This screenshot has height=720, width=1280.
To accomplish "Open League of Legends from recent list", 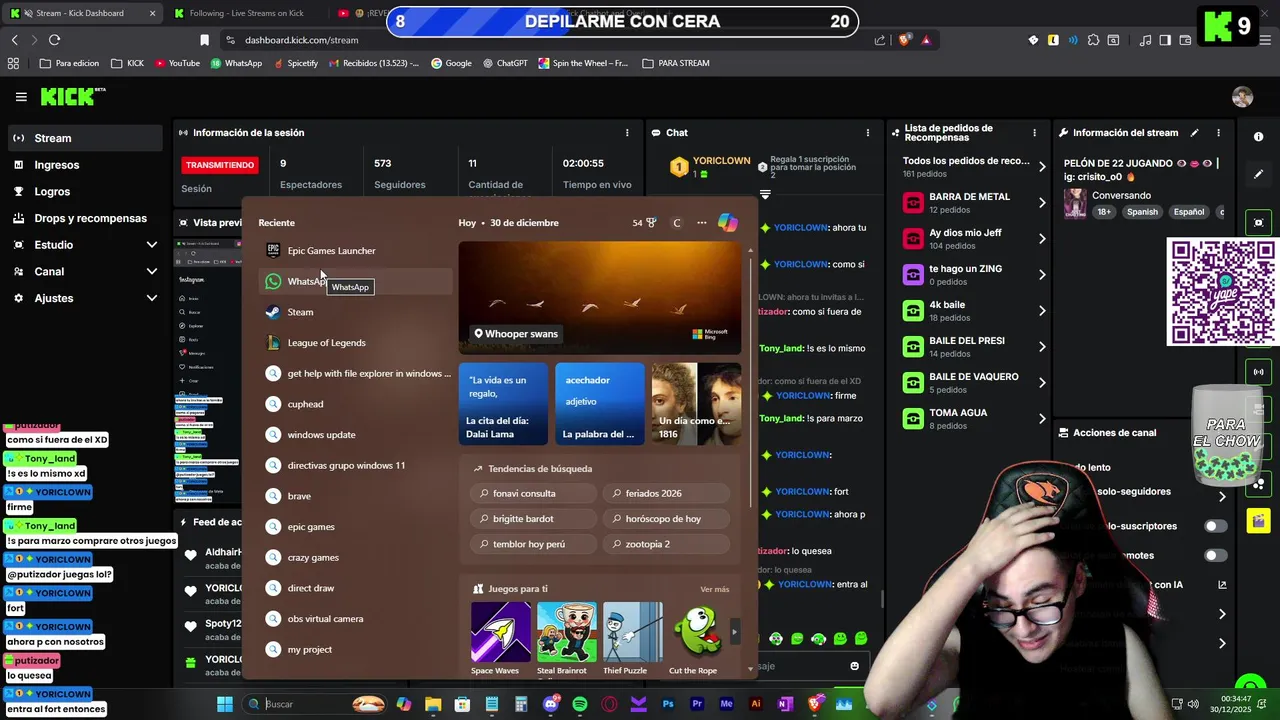I will [x=355, y=343].
